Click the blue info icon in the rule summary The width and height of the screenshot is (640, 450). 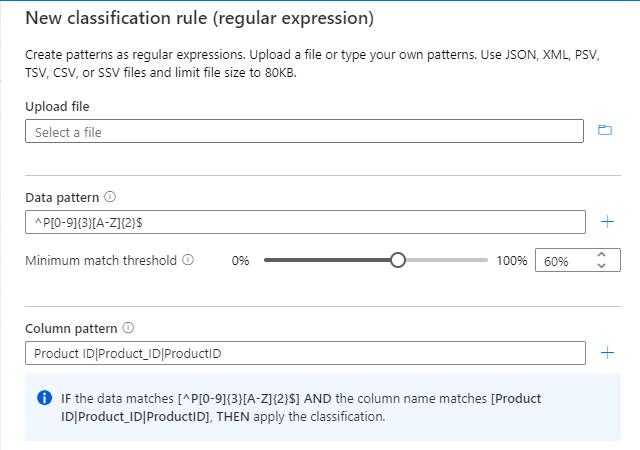[44, 397]
